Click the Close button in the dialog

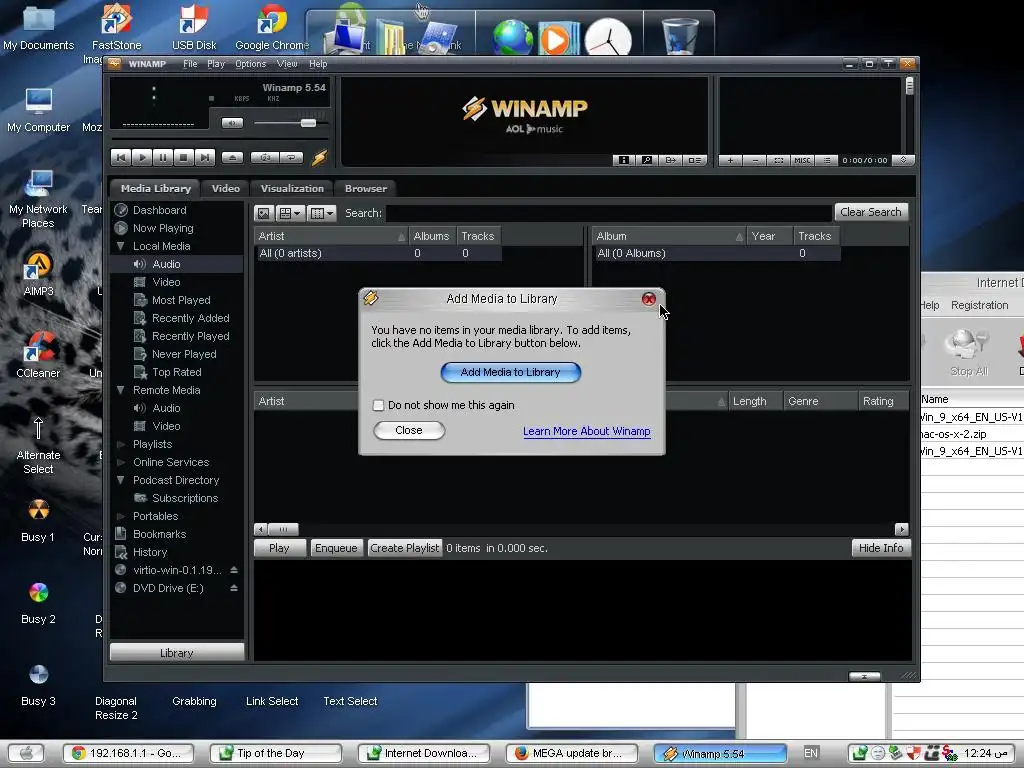tap(409, 430)
